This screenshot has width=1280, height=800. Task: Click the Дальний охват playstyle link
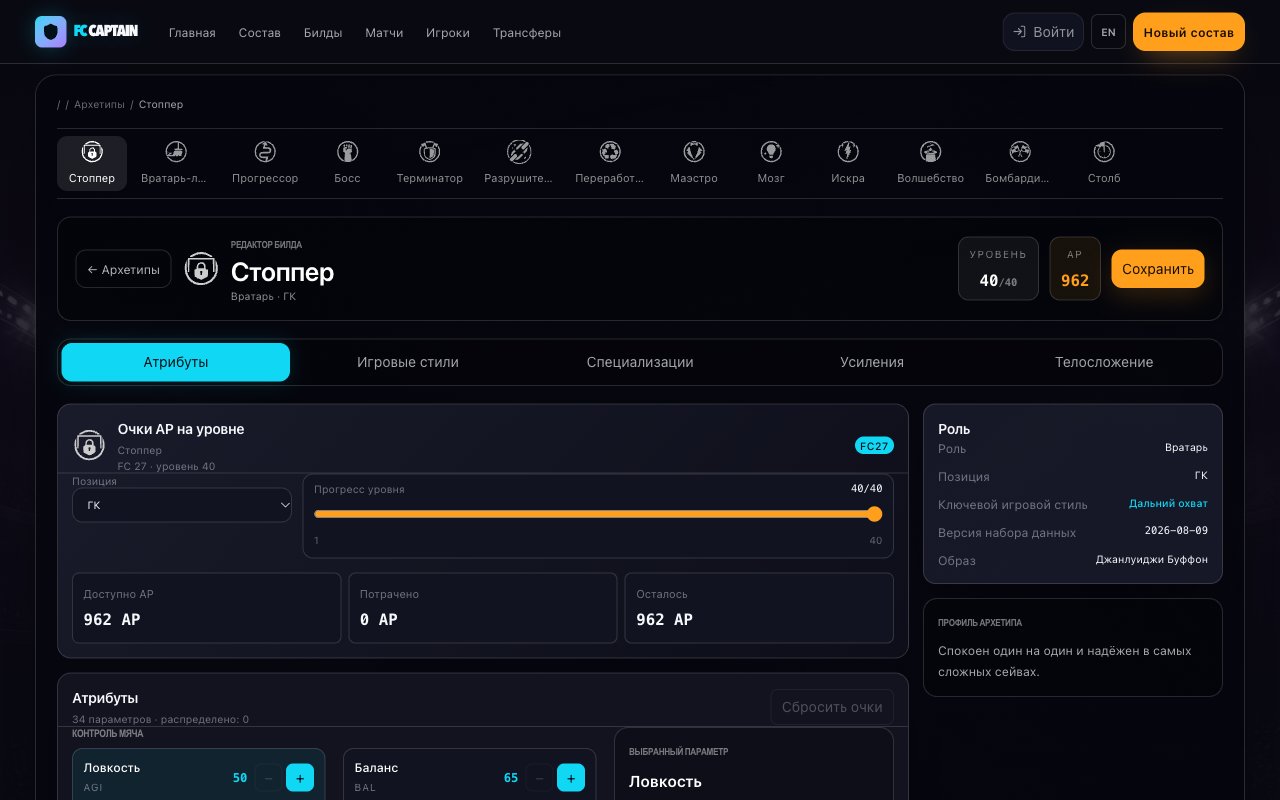pos(1168,504)
